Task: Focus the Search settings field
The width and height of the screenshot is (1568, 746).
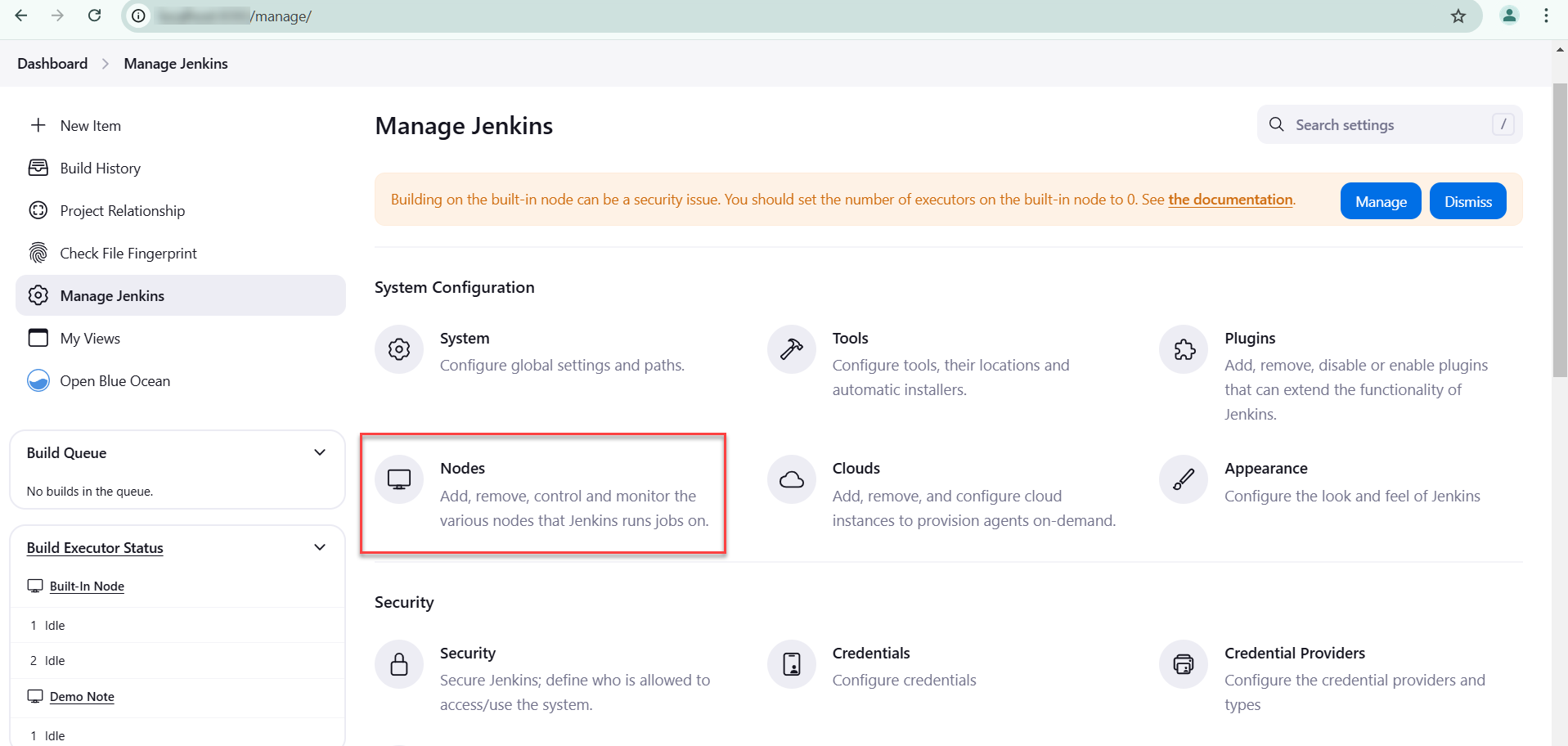Action: (1390, 124)
